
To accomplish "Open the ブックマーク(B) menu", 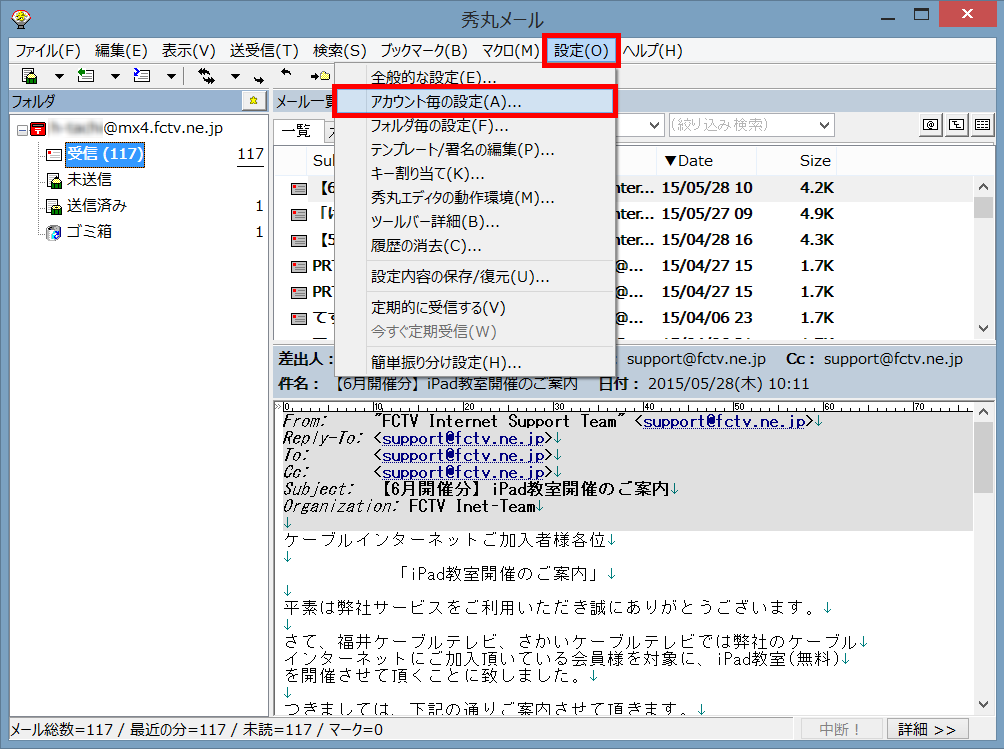I will pyautogui.click(x=424, y=51).
